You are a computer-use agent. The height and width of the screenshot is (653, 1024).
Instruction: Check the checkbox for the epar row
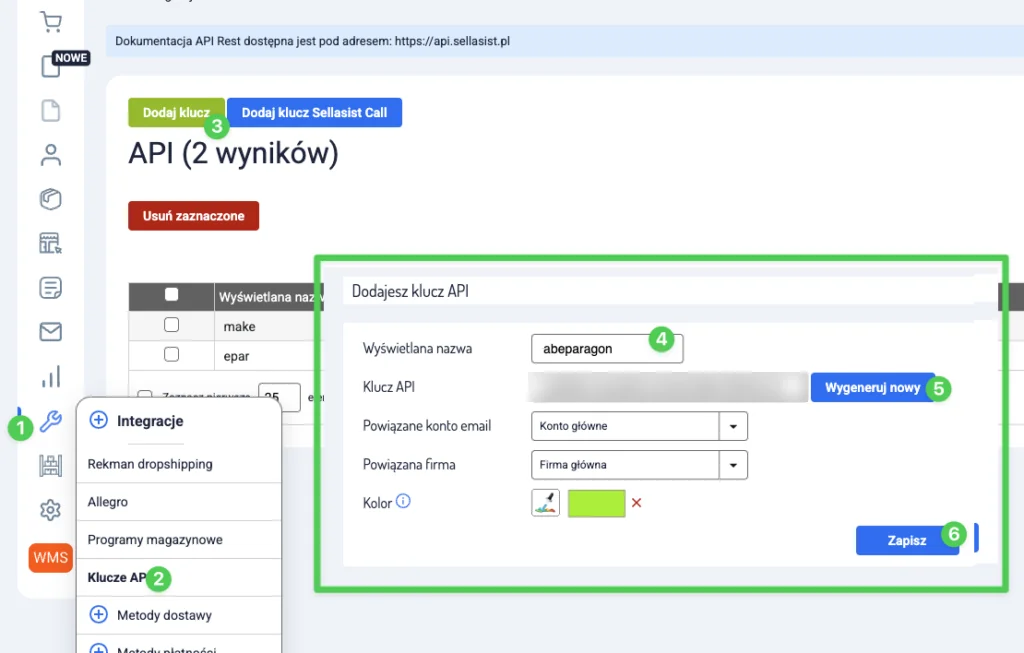click(172, 354)
